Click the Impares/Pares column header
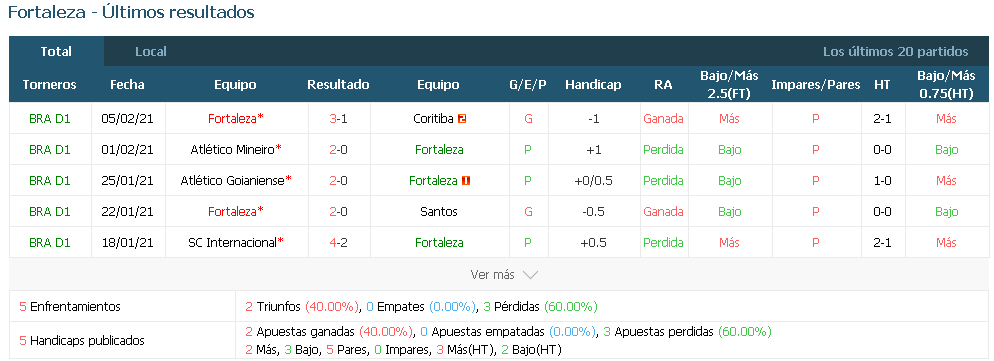 [816, 84]
